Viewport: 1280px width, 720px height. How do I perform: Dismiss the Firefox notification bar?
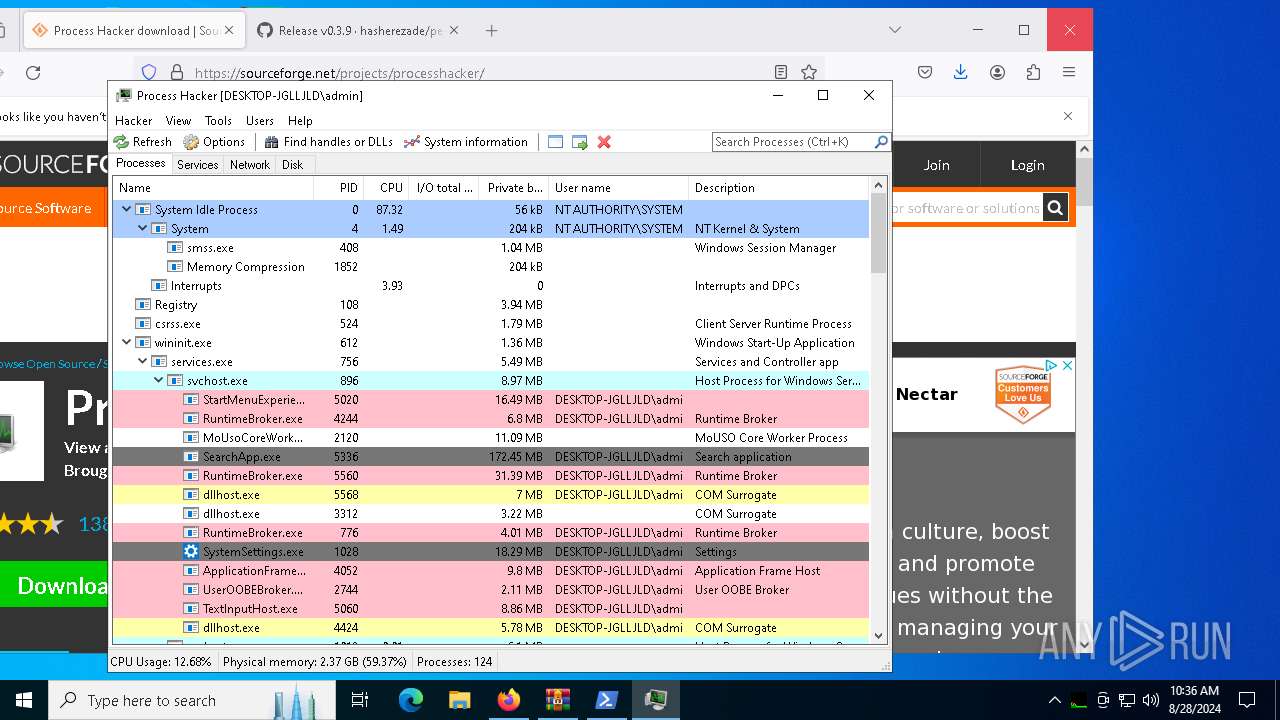coord(1067,116)
